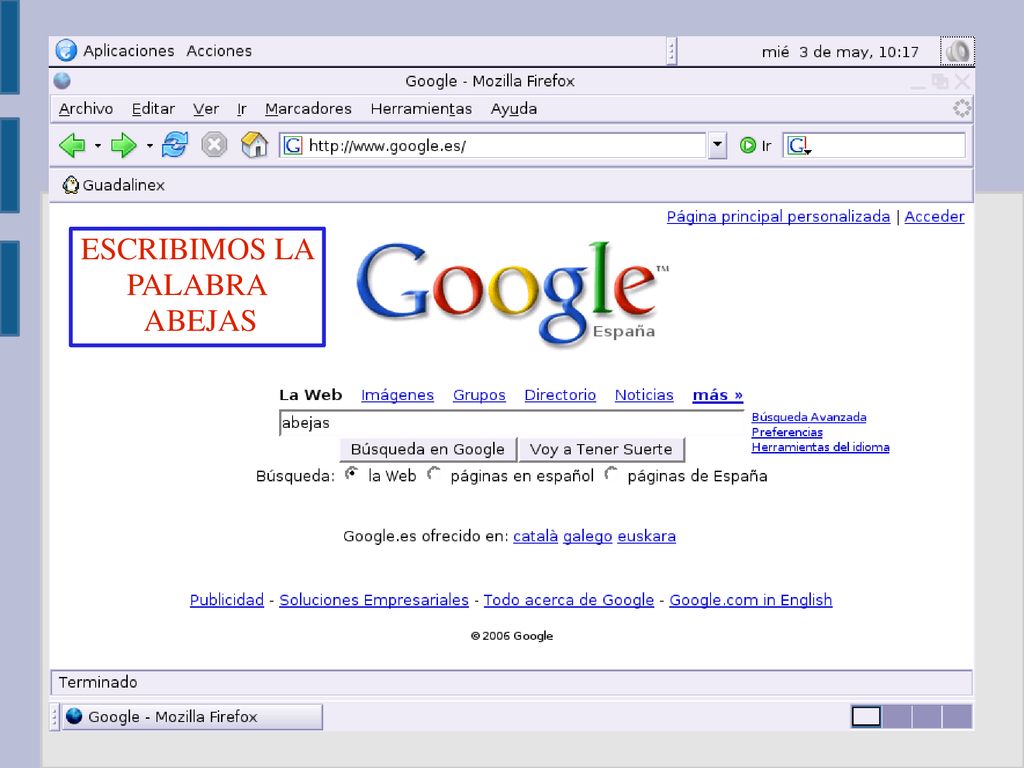Image resolution: width=1024 pixels, height=768 pixels.
Task: Click the Google search engine icon in search box
Action: coord(798,146)
